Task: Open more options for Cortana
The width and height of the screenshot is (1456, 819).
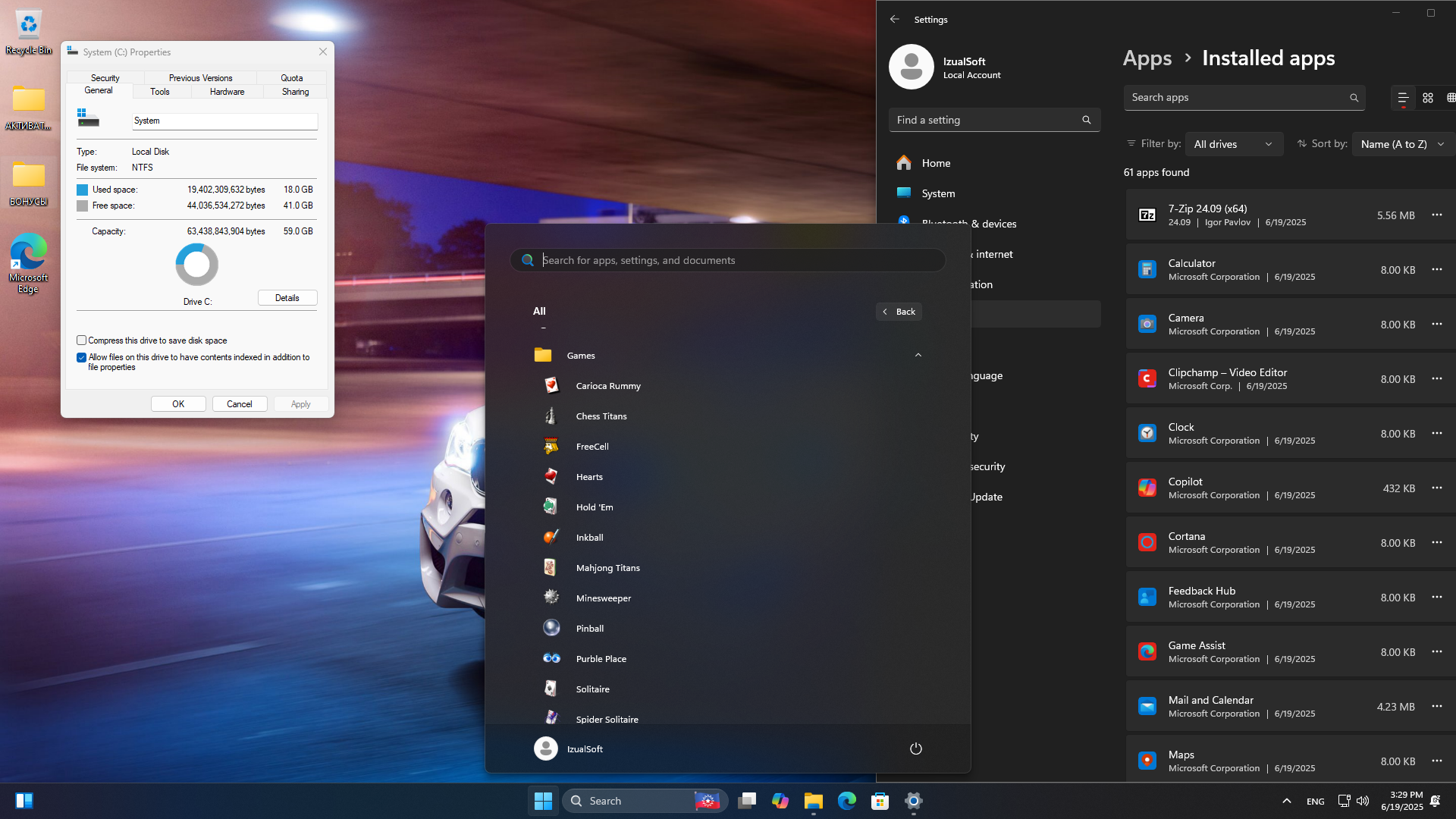Action: point(1437,542)
